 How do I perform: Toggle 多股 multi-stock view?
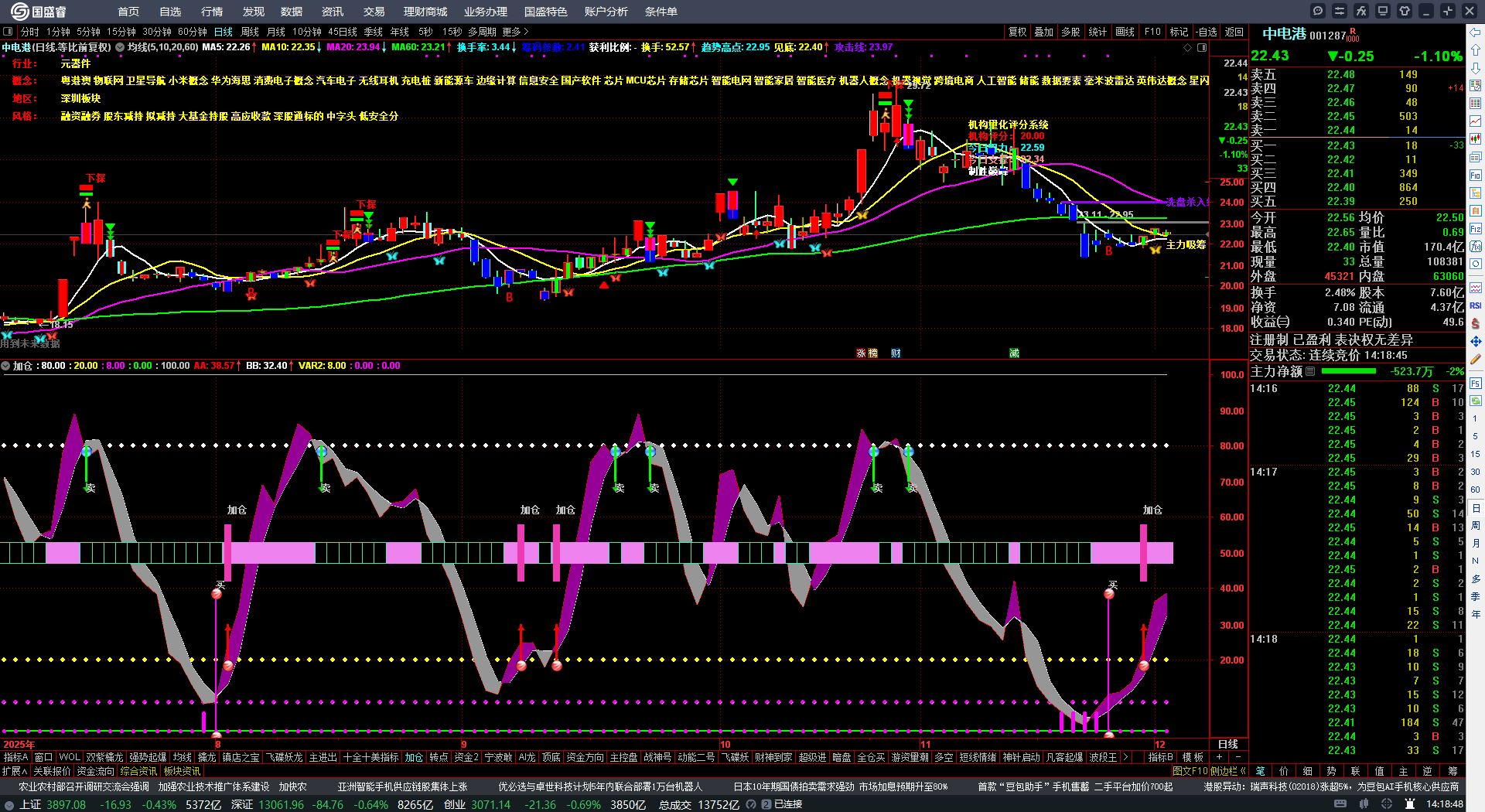pos(1070,32)
